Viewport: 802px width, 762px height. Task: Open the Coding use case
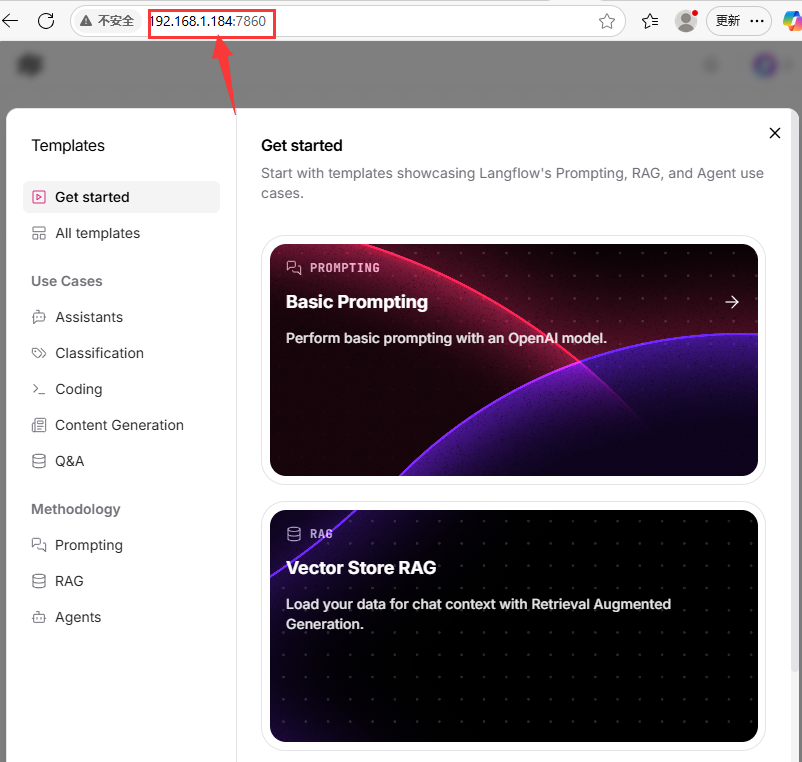122,389
